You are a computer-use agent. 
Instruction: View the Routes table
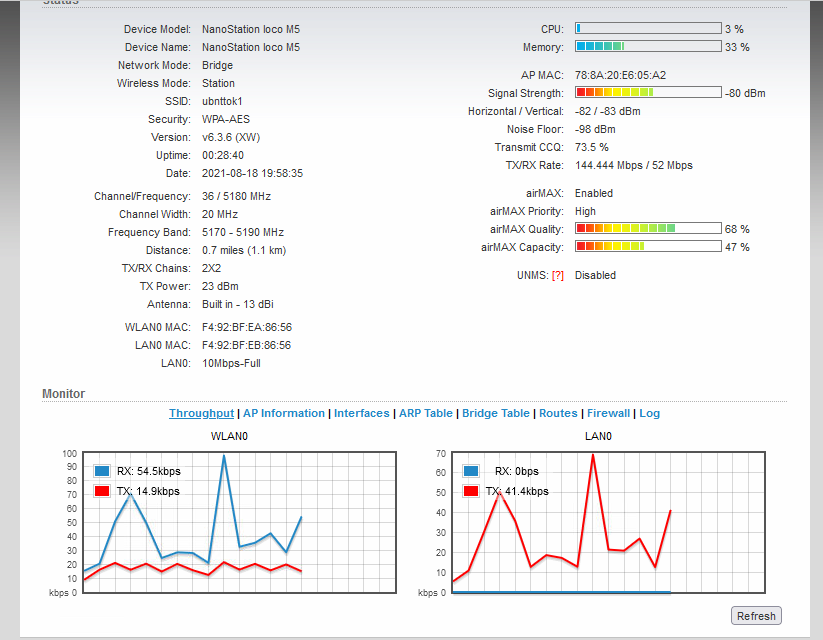(x=558, y=413)
